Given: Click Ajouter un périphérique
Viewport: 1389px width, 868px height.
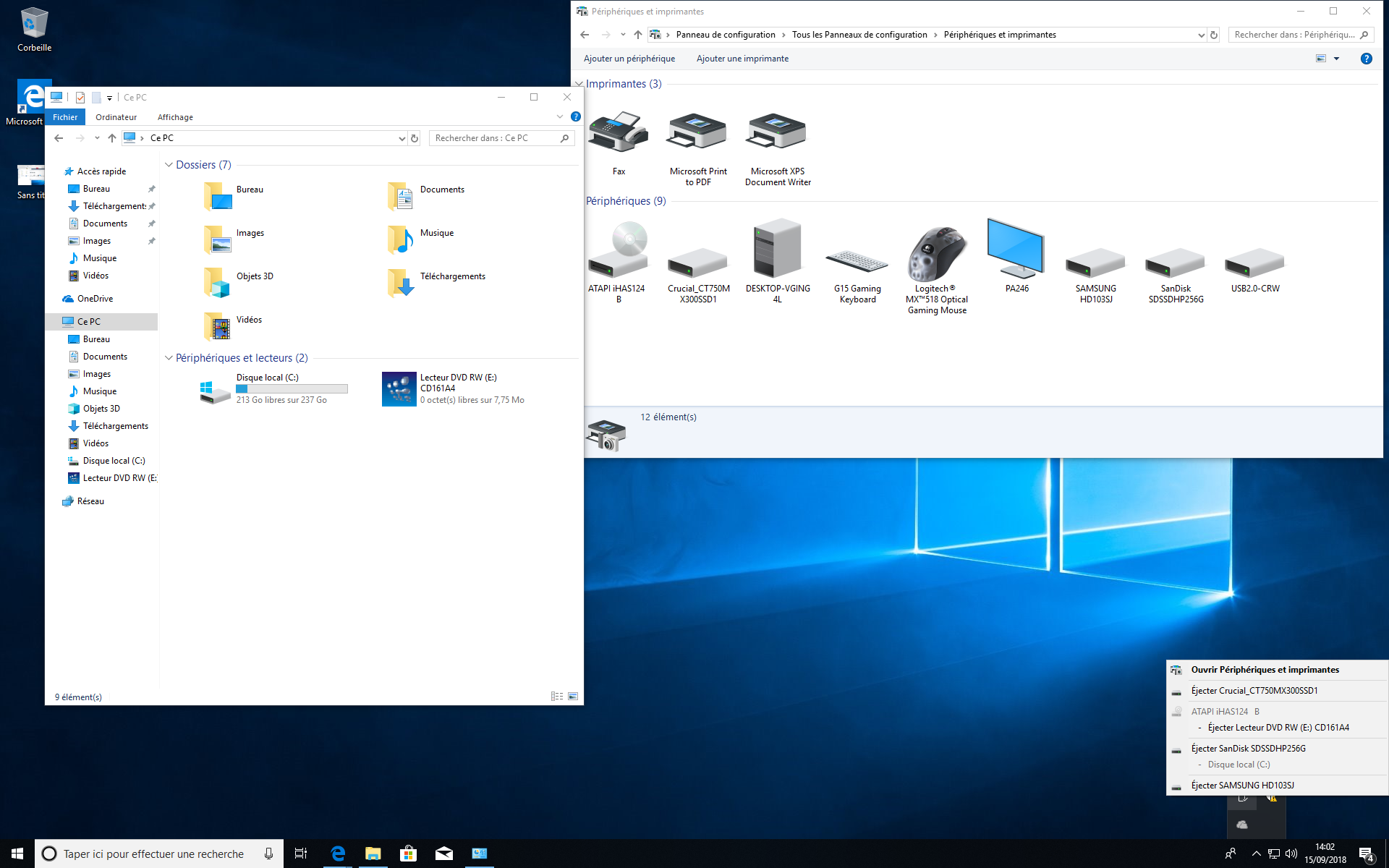Looking at the screenshot, I should [629, 59].
